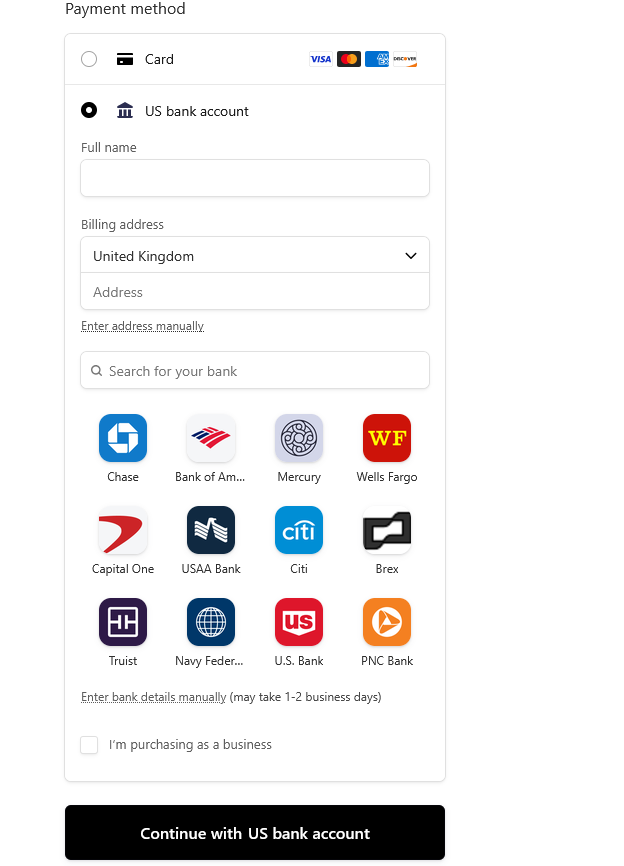This screenshot has height=866, width=624.
Task: Select the US bank account radio button
Action: pyautogui.click(x=89, y=110)
